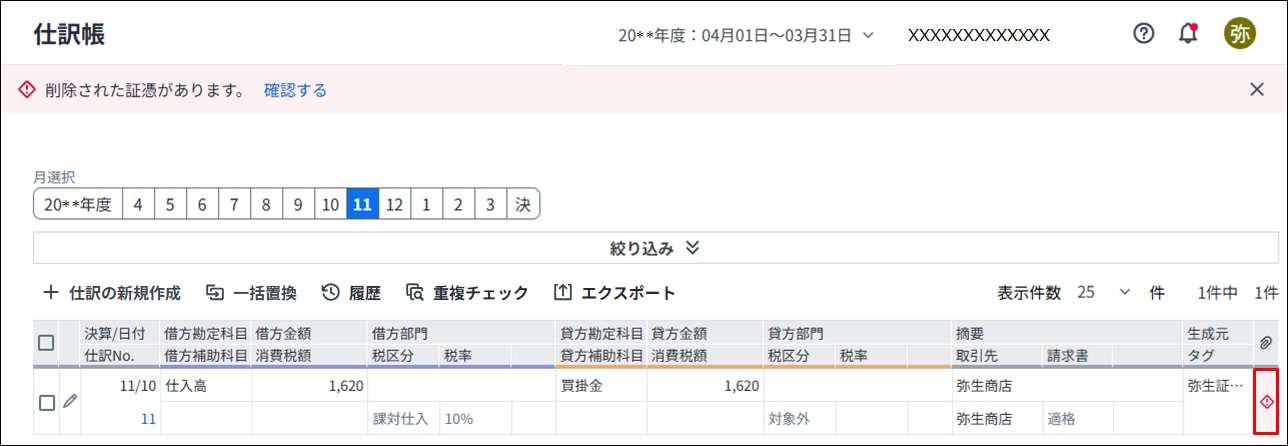Click the paperclip attachment column icon
1288x446 pixels.
click(x=1265, y=343)
